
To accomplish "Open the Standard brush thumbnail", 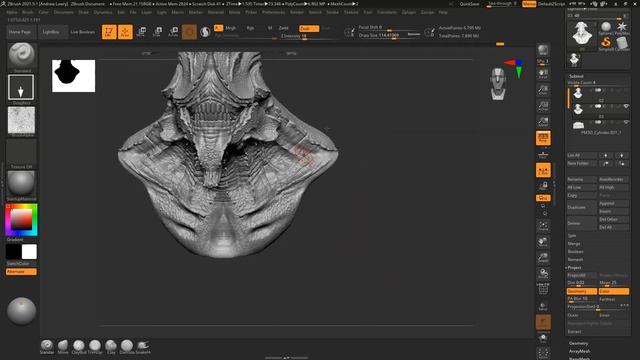I will pos(22,56).
